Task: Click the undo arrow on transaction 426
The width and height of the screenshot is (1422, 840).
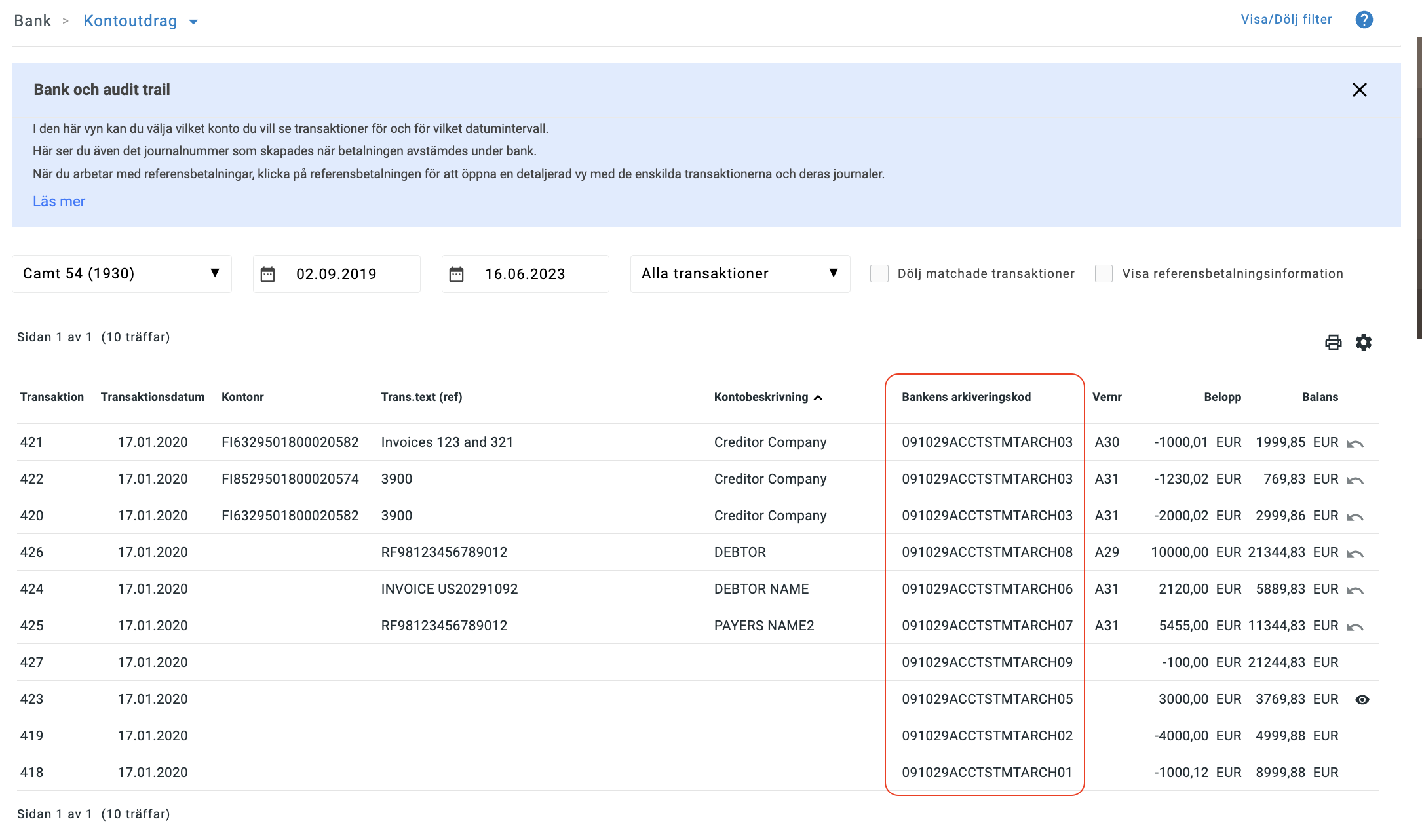Action: point(1356,552)
